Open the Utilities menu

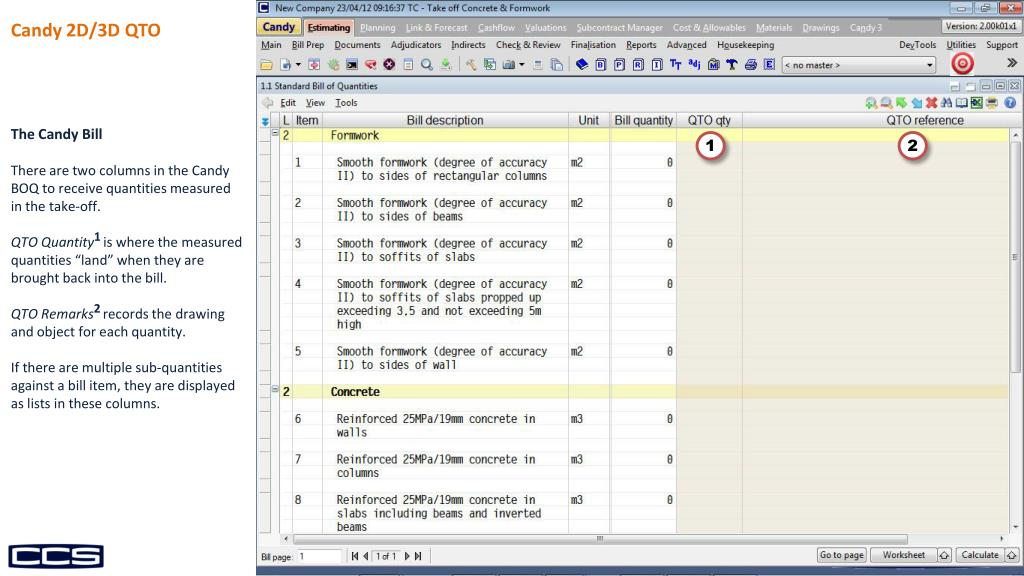coord(961,44)
